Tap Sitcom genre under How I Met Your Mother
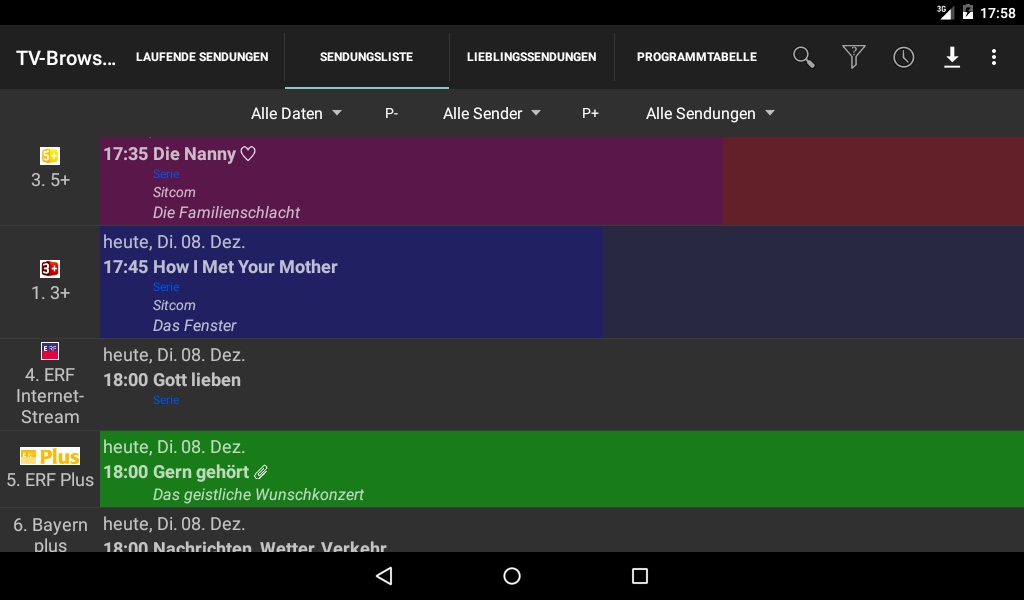The width and height of the screenshot is (1024, 600). coord(174,306)
